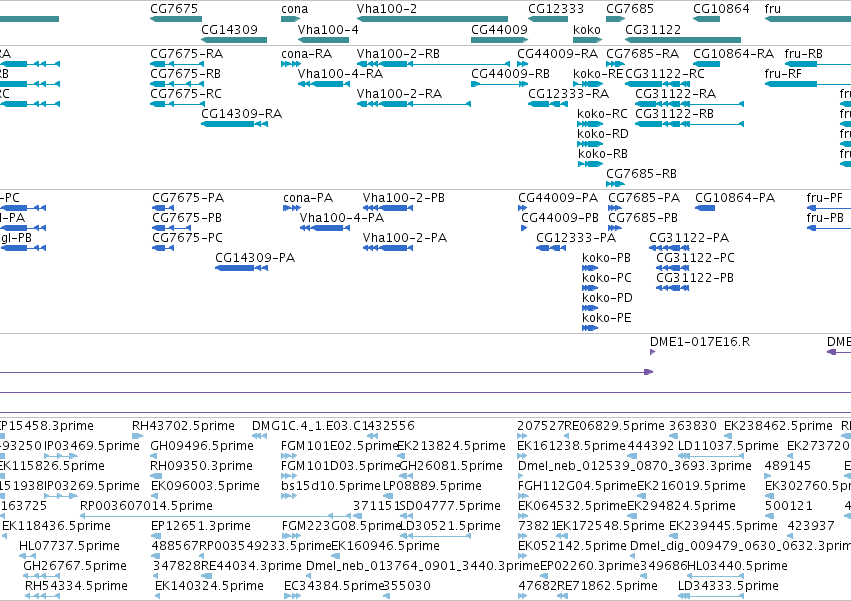Click EST EK238462.5prime
The width and height of the screenshot is (851, 601).
coord(778,426)
